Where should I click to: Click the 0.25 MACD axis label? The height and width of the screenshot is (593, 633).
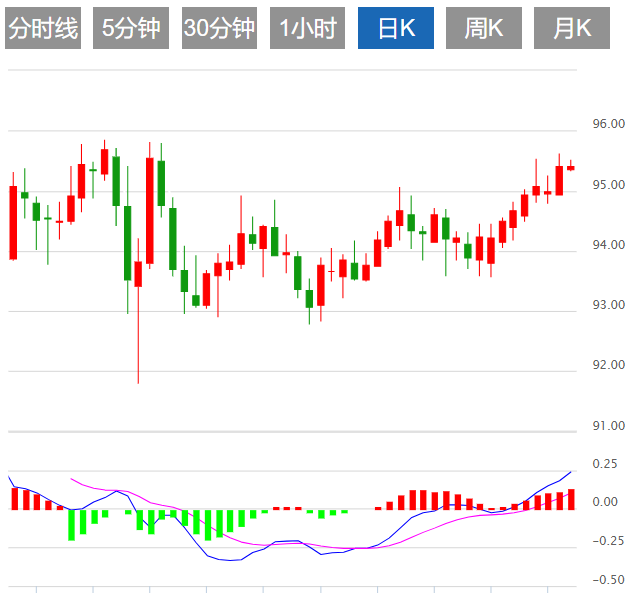point(605,464)
